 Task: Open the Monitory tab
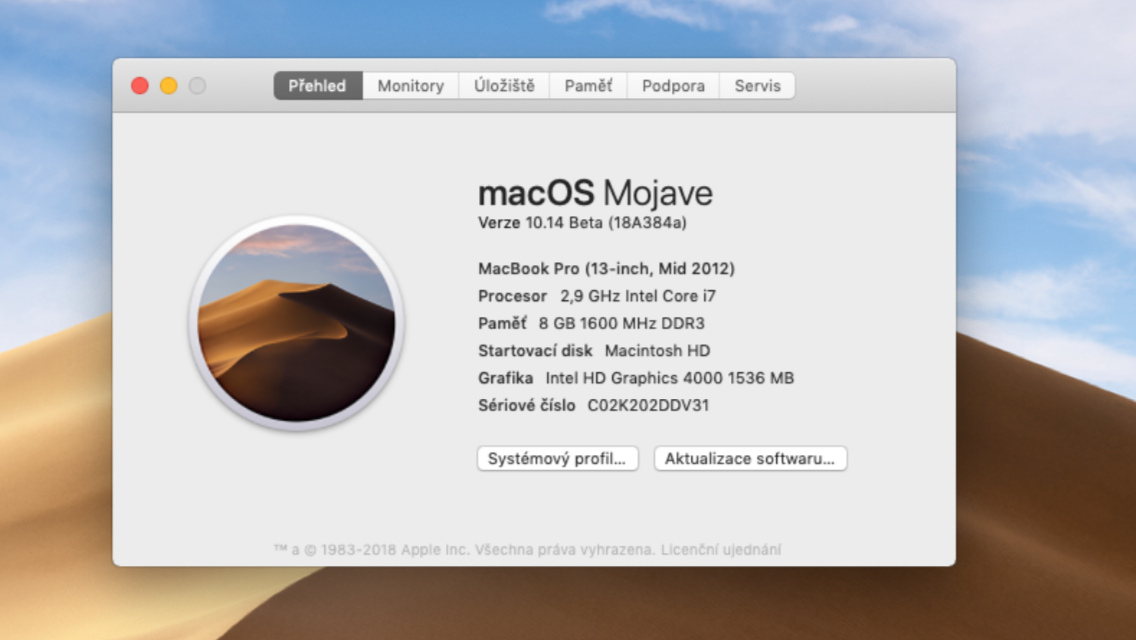pos(410,86)
